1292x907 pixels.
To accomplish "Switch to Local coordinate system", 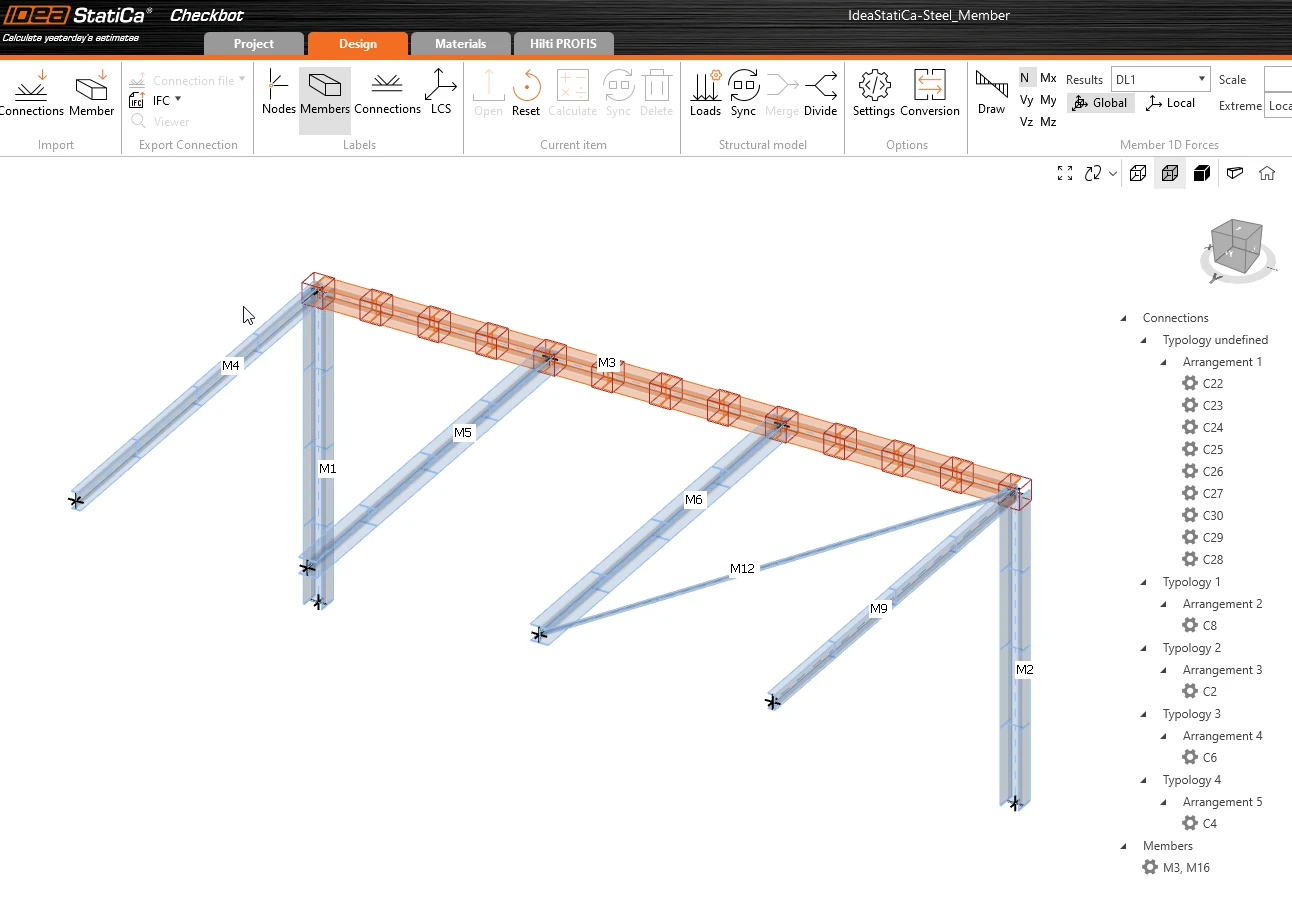I will (x=1170, y=103).
